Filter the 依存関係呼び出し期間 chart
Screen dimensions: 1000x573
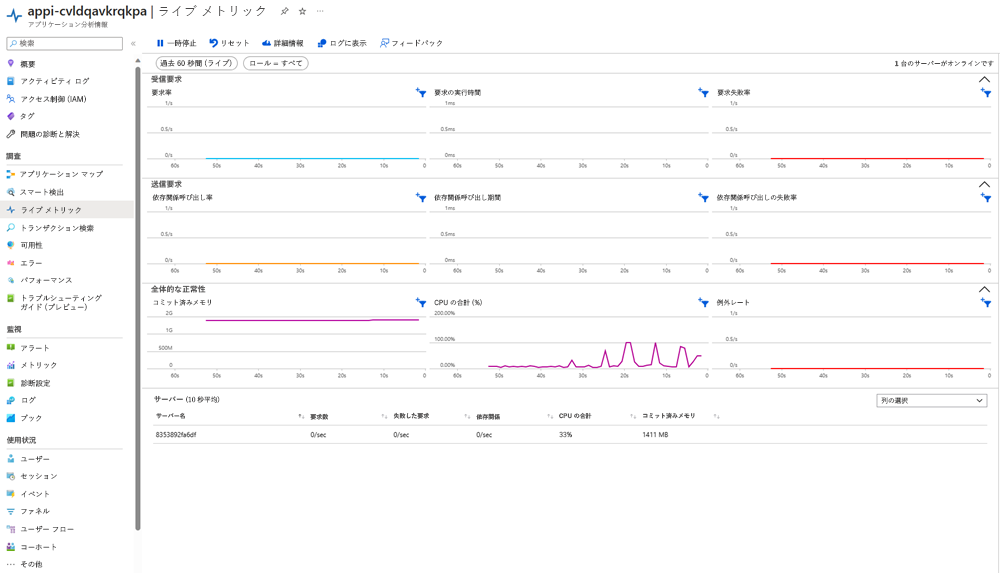(703, 198)
